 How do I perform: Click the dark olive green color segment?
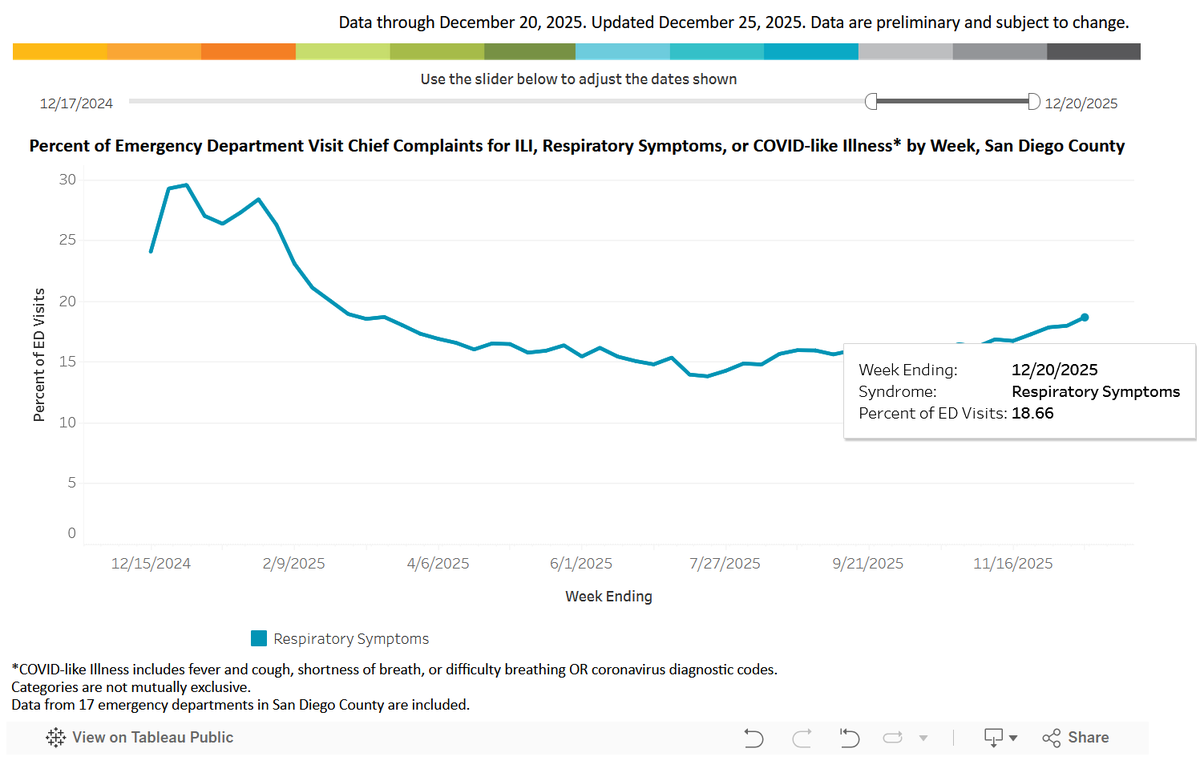pyautogui.click(x=530, y=51)
